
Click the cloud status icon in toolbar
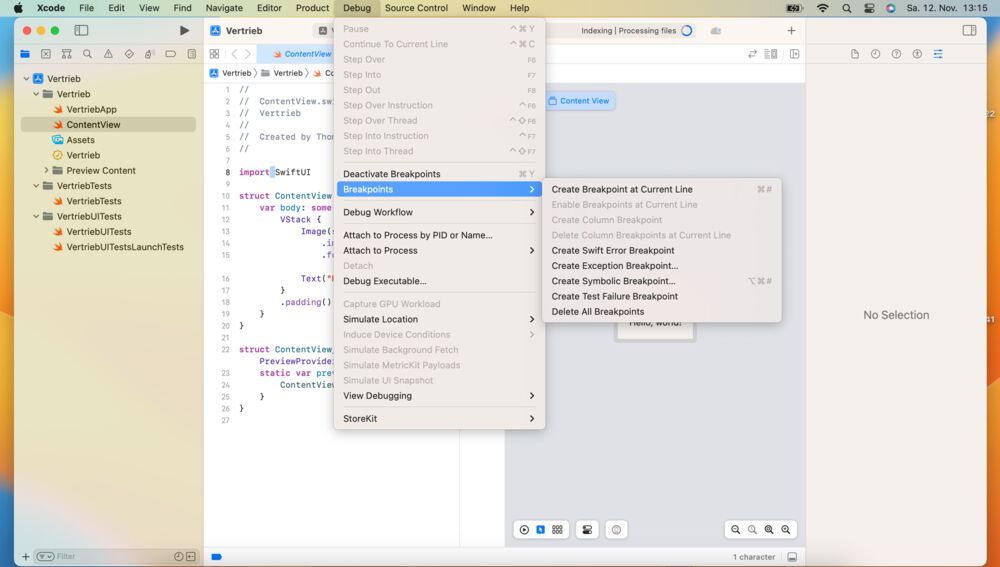[x=716, y=31]
